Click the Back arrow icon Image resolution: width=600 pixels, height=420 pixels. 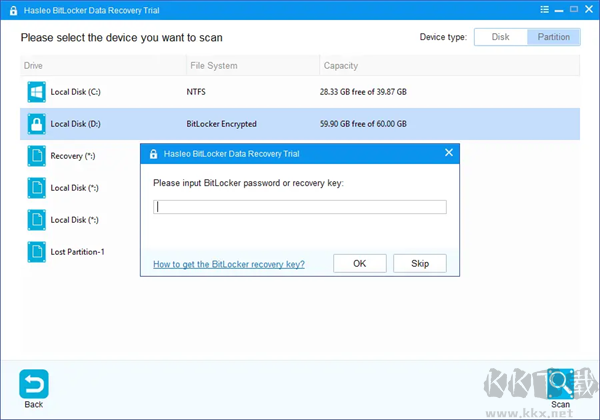(34, 384)
